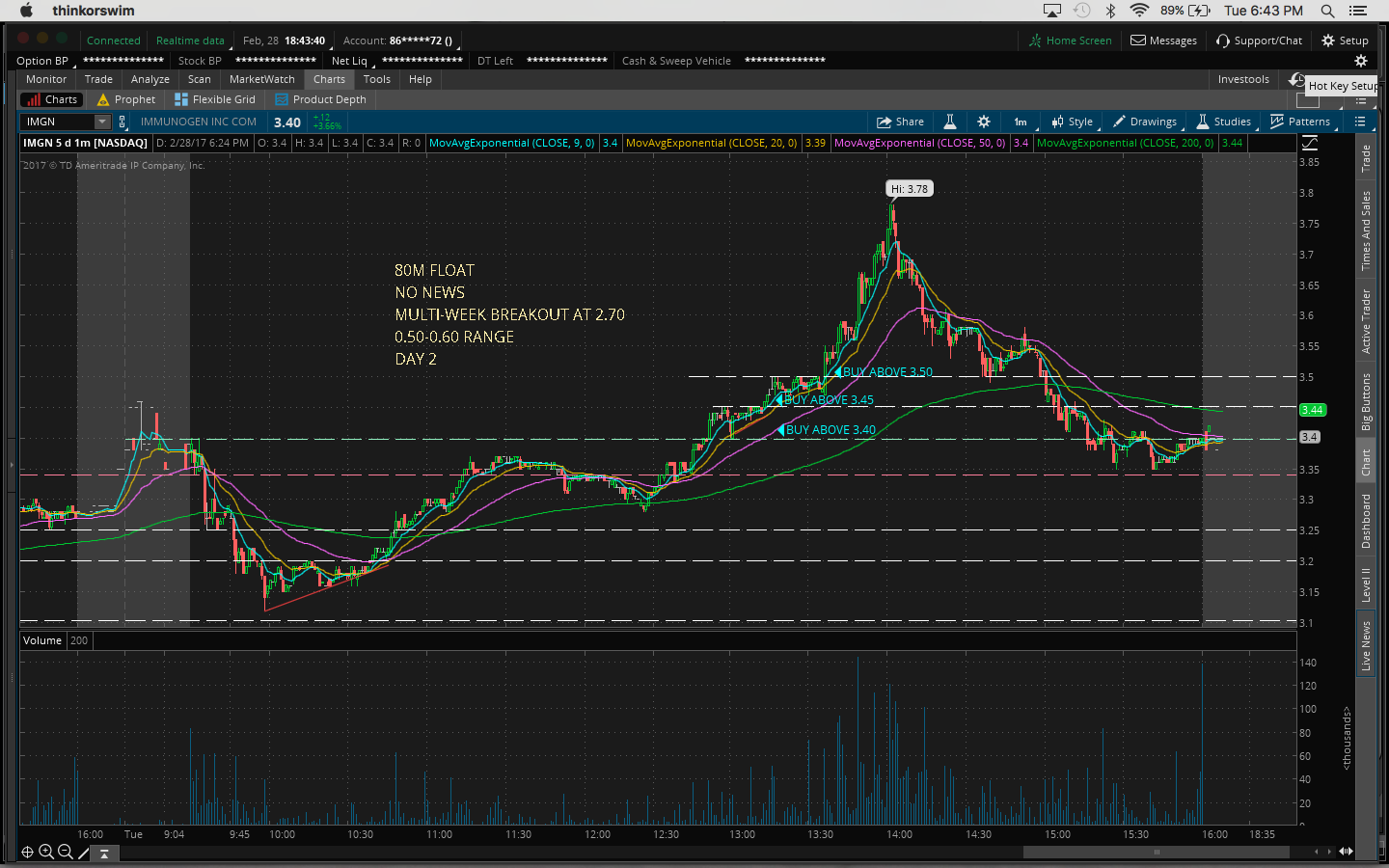The width and height of the screenshot is (1389, 868).
Task: Switch to the MarketWatch tab
Action: point(261,79)
